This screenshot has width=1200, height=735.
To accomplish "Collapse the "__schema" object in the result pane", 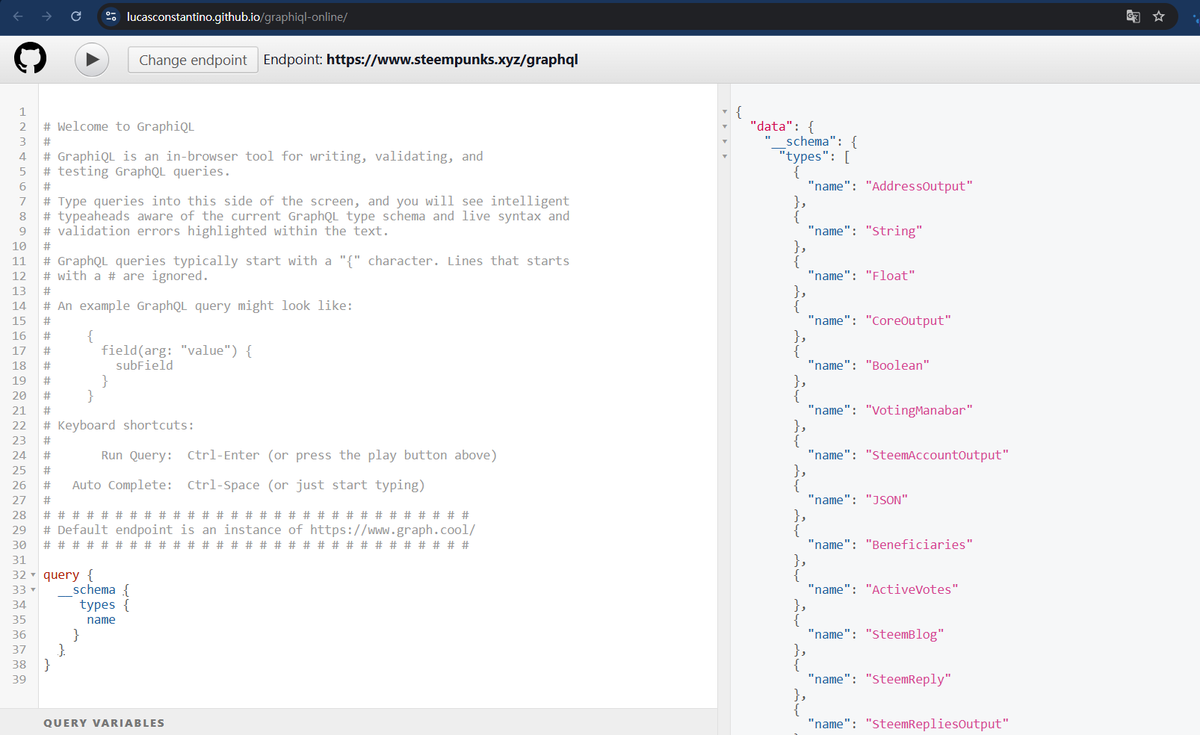I will tap(725, 141).
